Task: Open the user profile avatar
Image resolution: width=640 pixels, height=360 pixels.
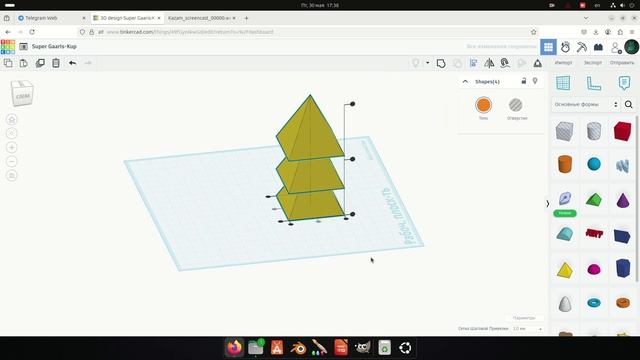Action: pyautogui.click(x=631, y=47)
